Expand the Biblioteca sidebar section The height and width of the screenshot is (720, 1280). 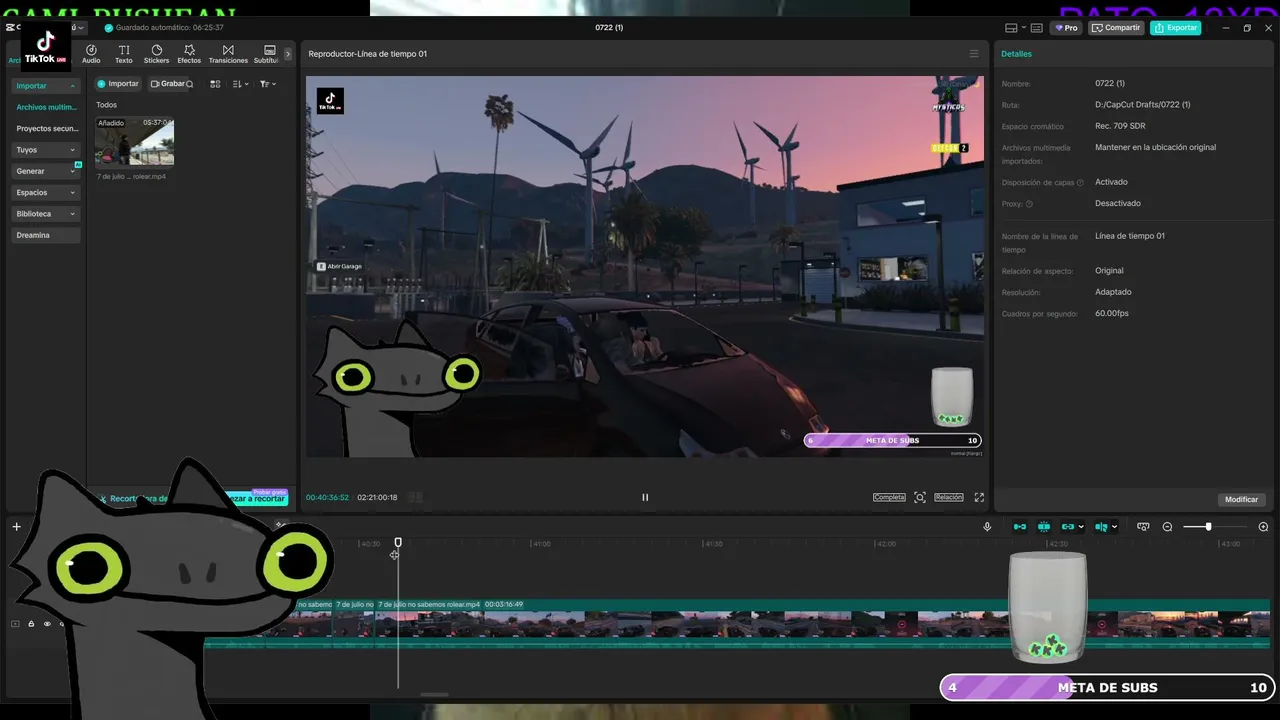tap(46, 214)
